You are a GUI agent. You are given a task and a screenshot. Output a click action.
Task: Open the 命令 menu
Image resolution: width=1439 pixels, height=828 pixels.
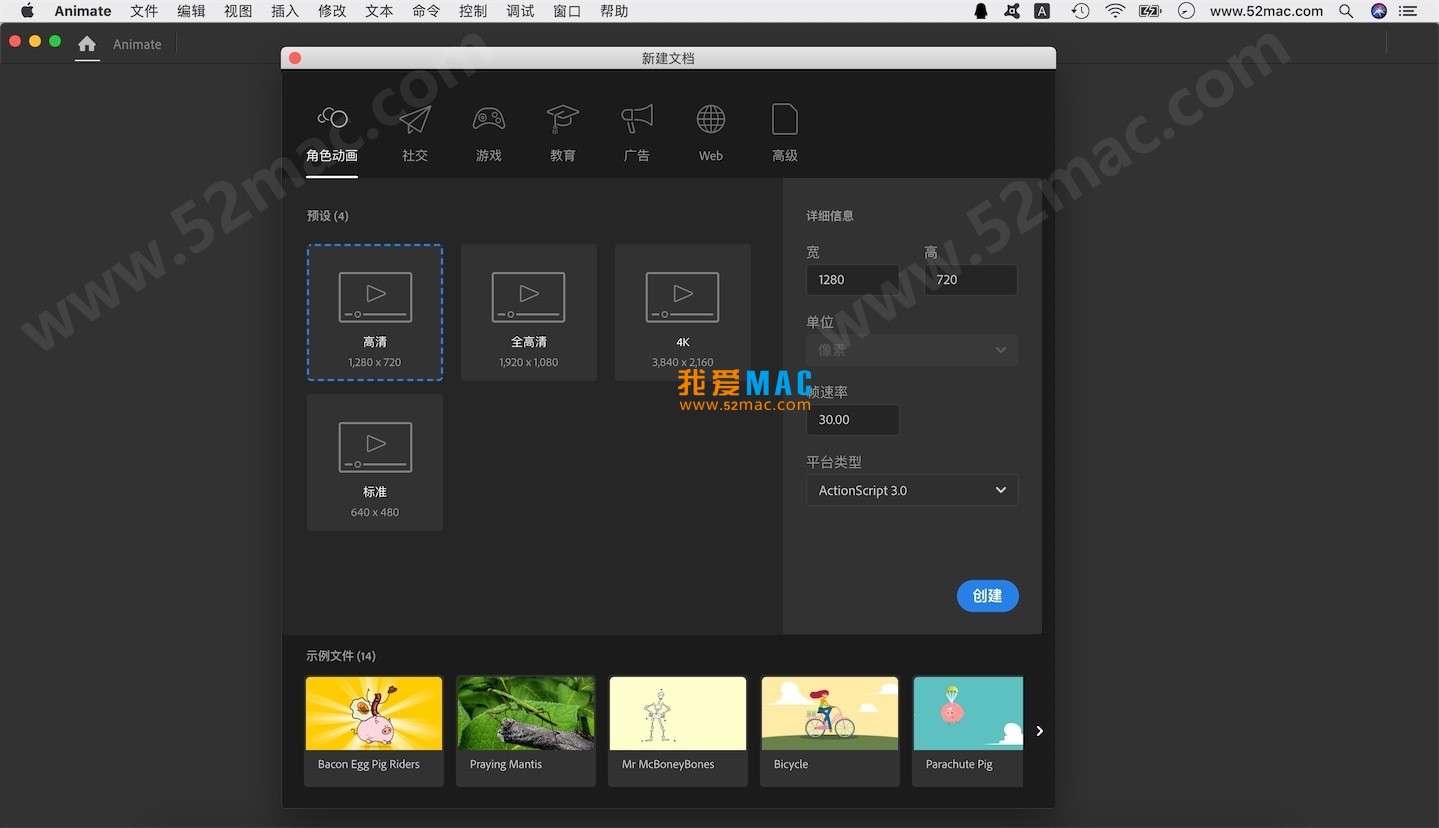click(x=426, y=11)
